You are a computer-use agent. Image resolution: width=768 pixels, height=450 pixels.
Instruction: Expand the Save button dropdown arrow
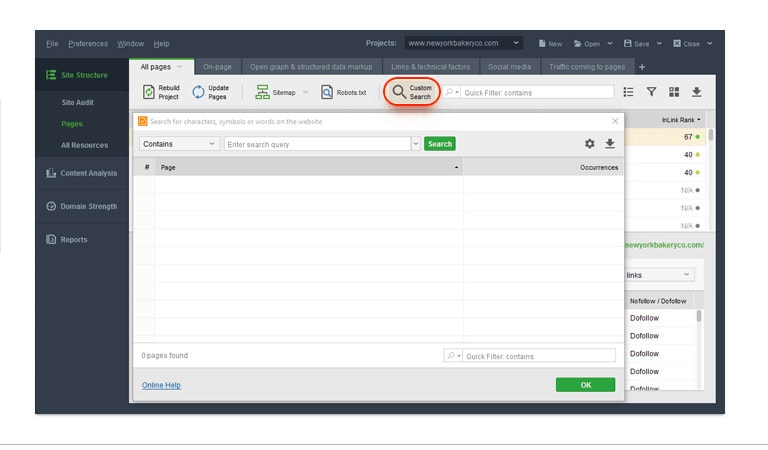[659, 44]
